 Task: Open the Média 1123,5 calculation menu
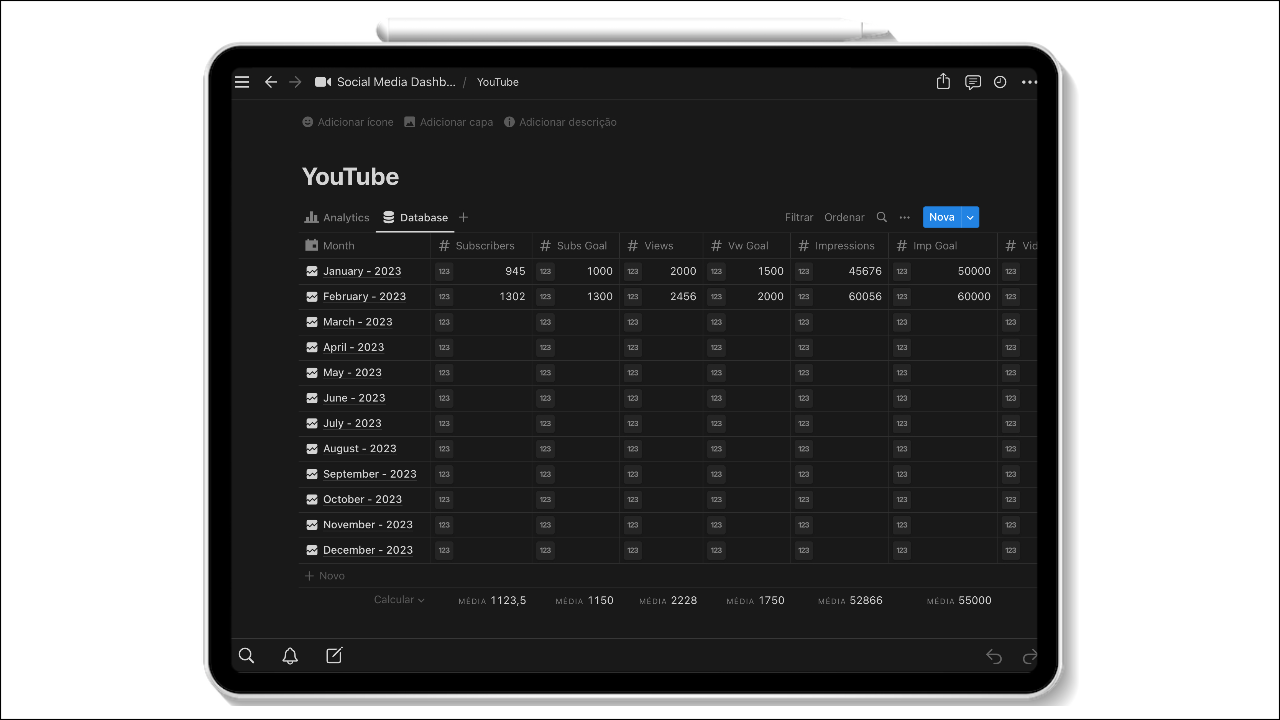pyautogui.click(x=492, y=600)
